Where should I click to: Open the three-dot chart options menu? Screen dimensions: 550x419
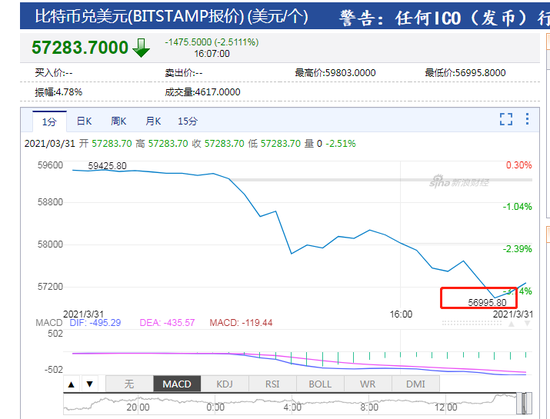[x=527, y=119]
